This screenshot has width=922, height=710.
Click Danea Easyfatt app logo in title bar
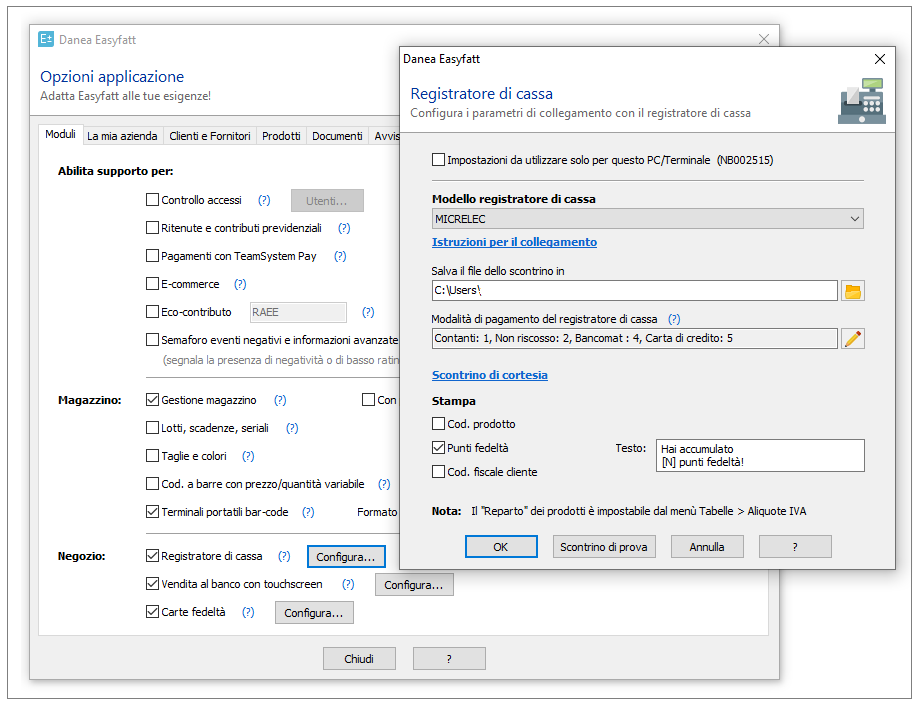tap(46, 39)
